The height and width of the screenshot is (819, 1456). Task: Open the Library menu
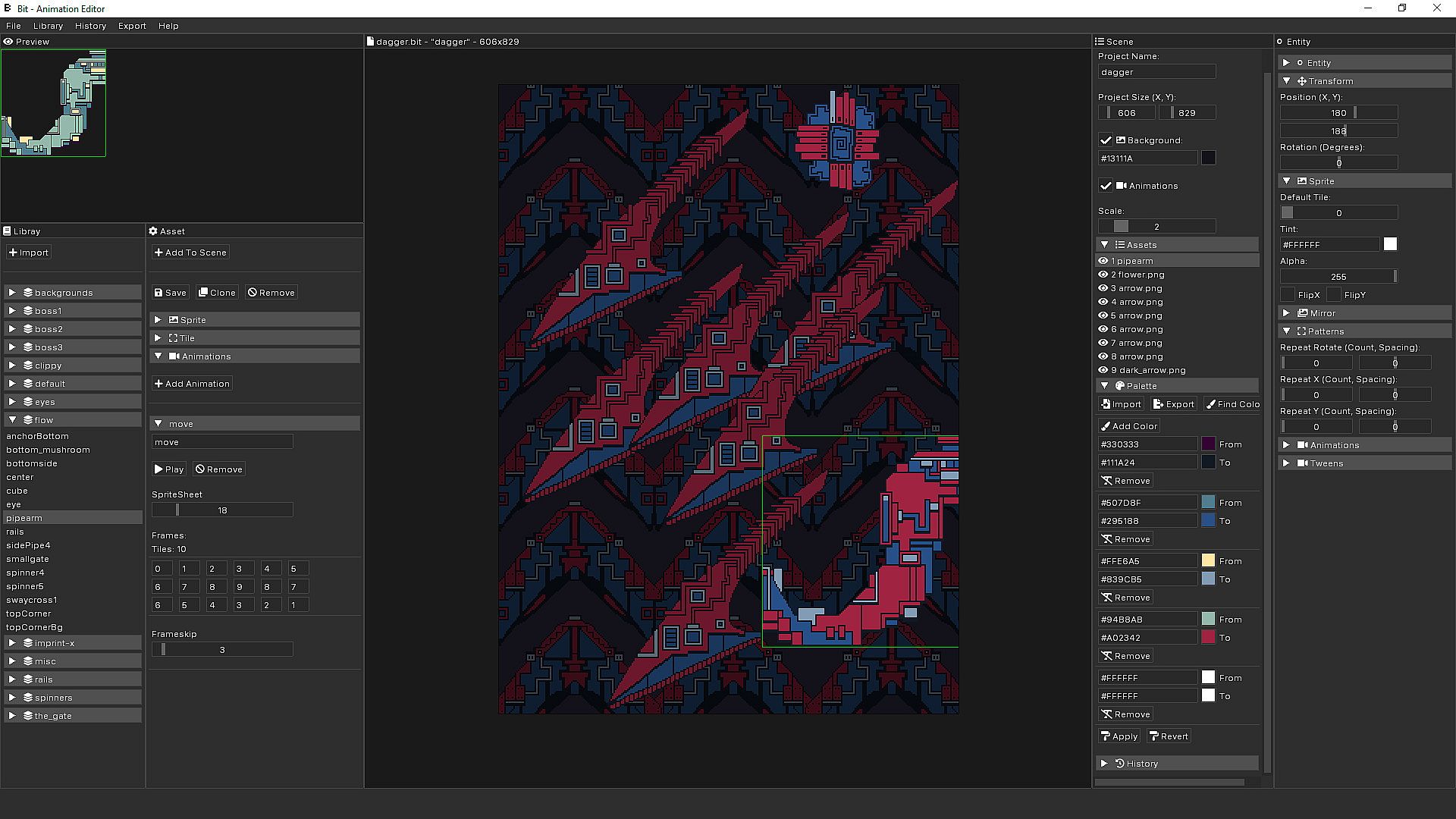(48, 26)
